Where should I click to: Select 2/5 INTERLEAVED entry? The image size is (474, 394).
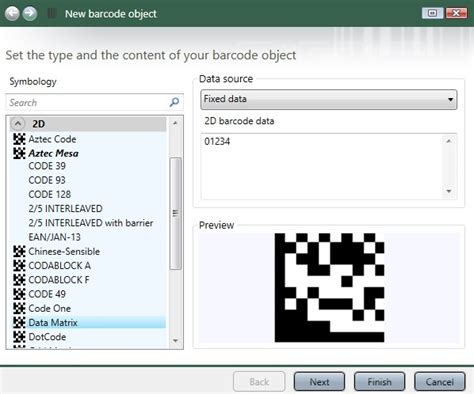(65, 209)
